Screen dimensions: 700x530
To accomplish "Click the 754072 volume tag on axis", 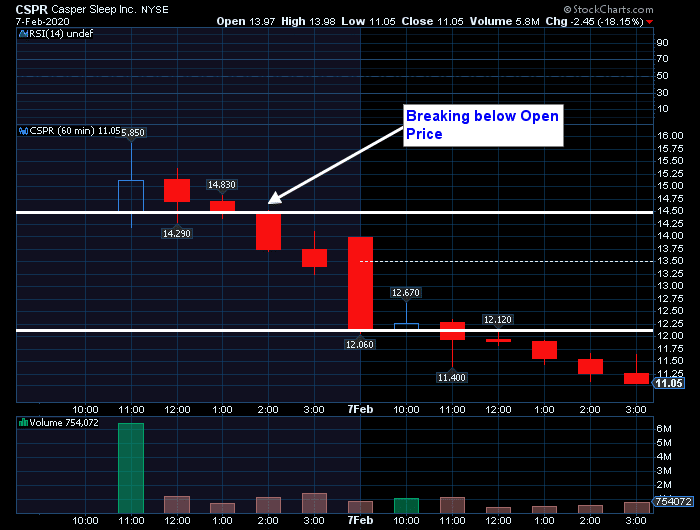I will coord(673,501).
